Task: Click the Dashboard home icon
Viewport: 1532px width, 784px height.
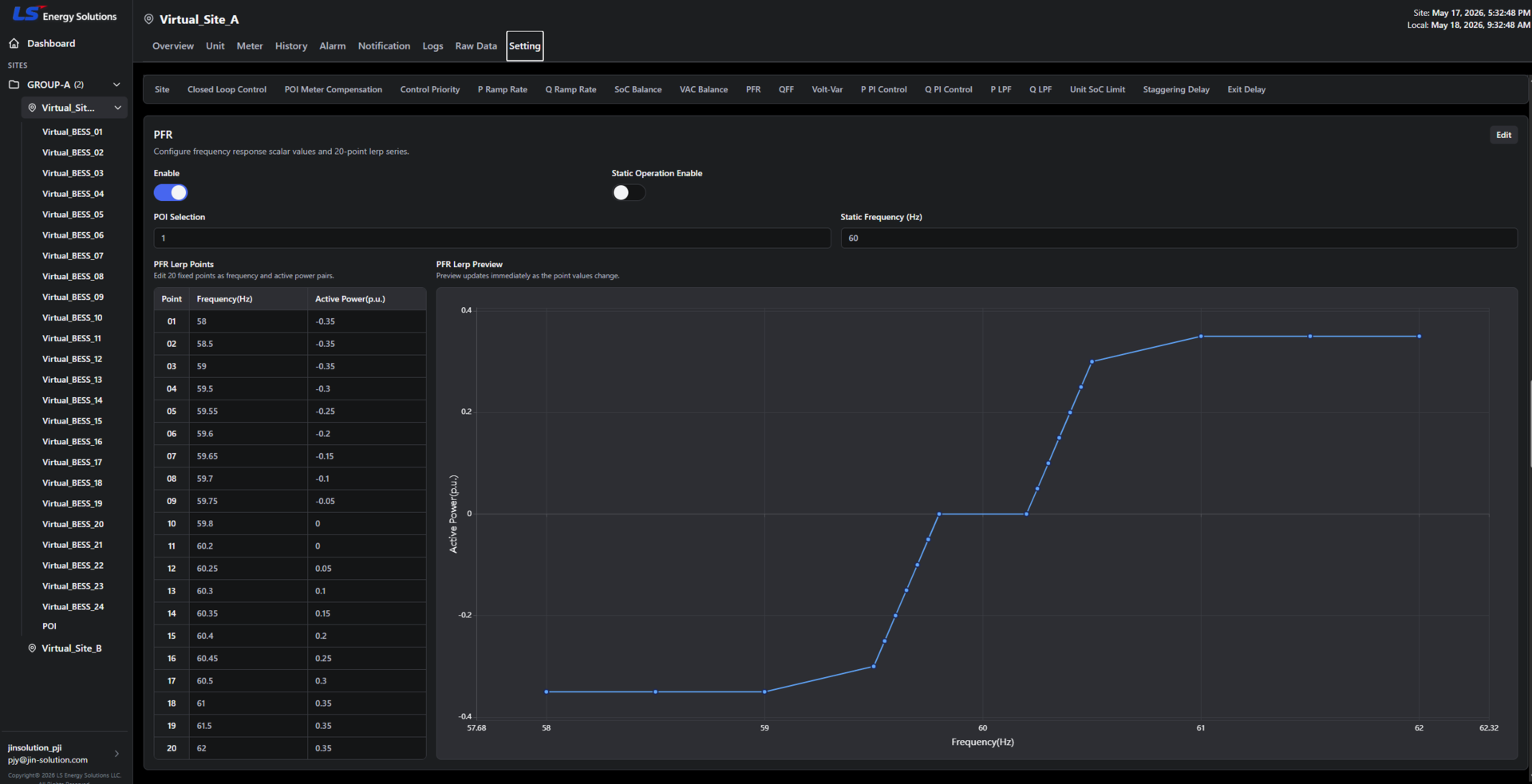Action: [14, 43]
